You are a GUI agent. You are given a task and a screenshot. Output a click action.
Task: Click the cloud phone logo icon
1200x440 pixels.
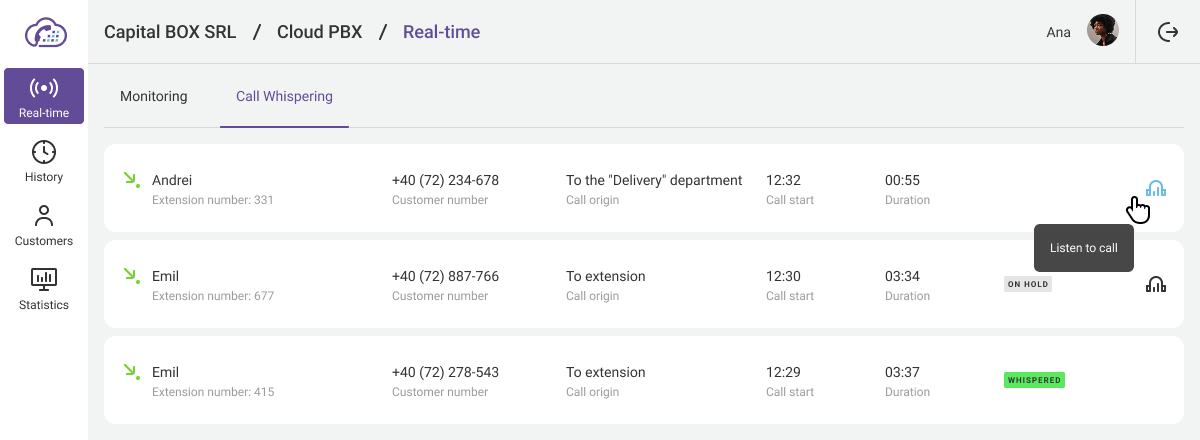(x=44, y=32)
